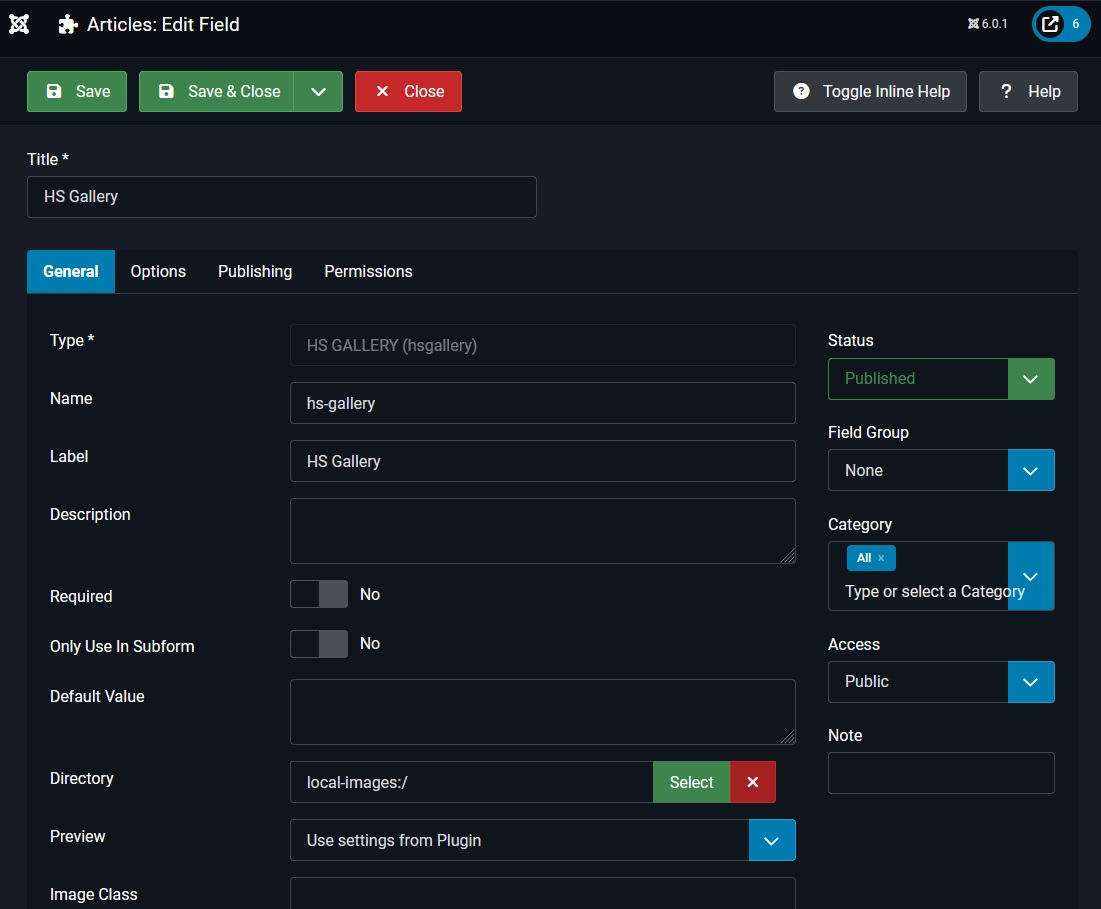Switch to the General tab
The image size is (1101, 909).
71,272
